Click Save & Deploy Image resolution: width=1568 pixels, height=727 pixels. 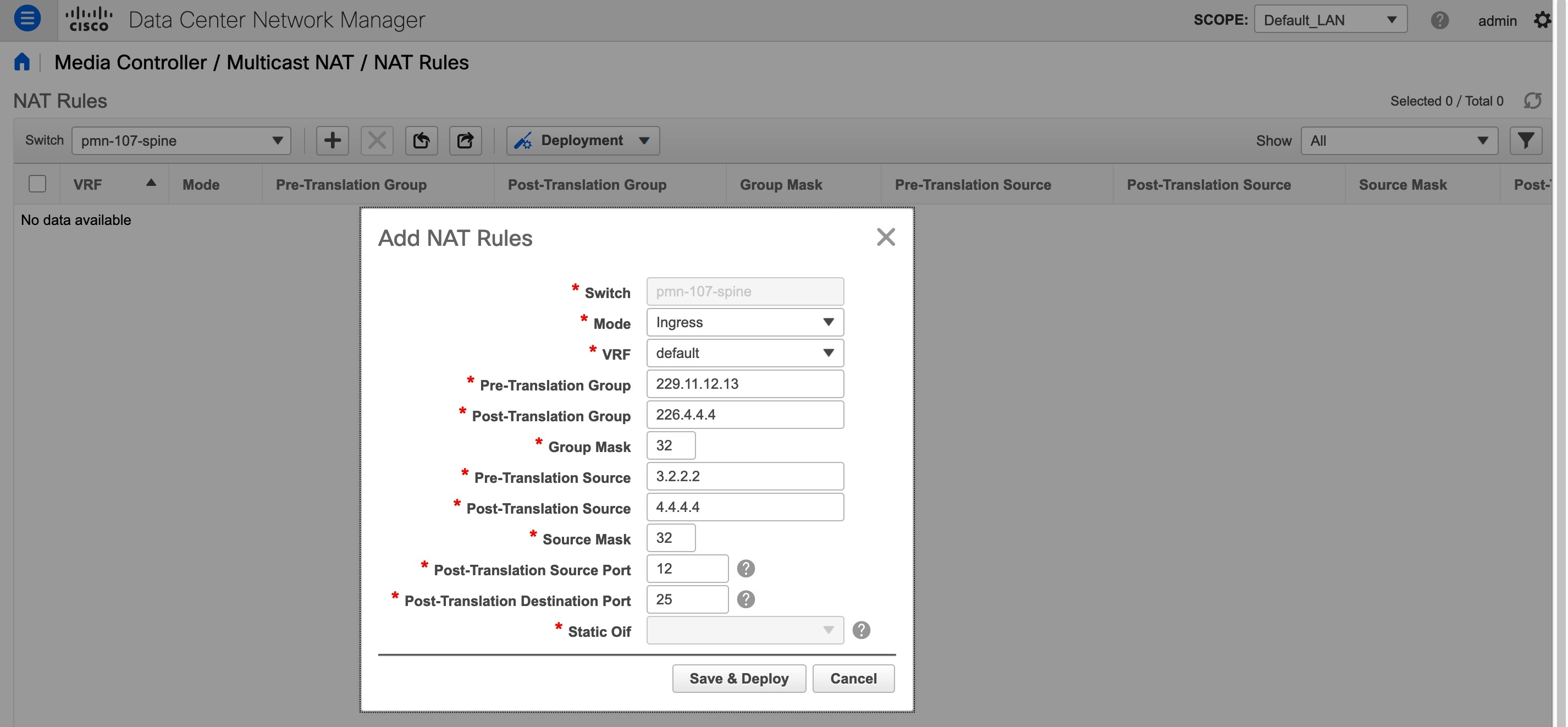(x=739, y=678)
